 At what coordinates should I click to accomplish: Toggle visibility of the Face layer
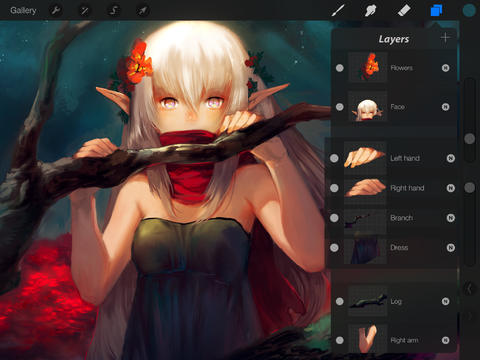tap(340, 107)
